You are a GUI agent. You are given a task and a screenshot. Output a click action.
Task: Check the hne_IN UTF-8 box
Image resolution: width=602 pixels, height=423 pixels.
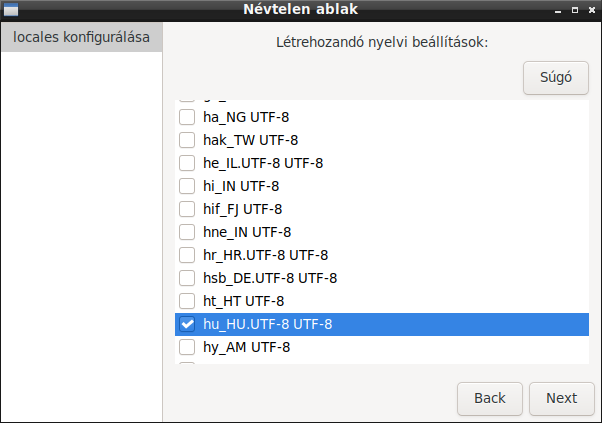click(x=187, y=232)
